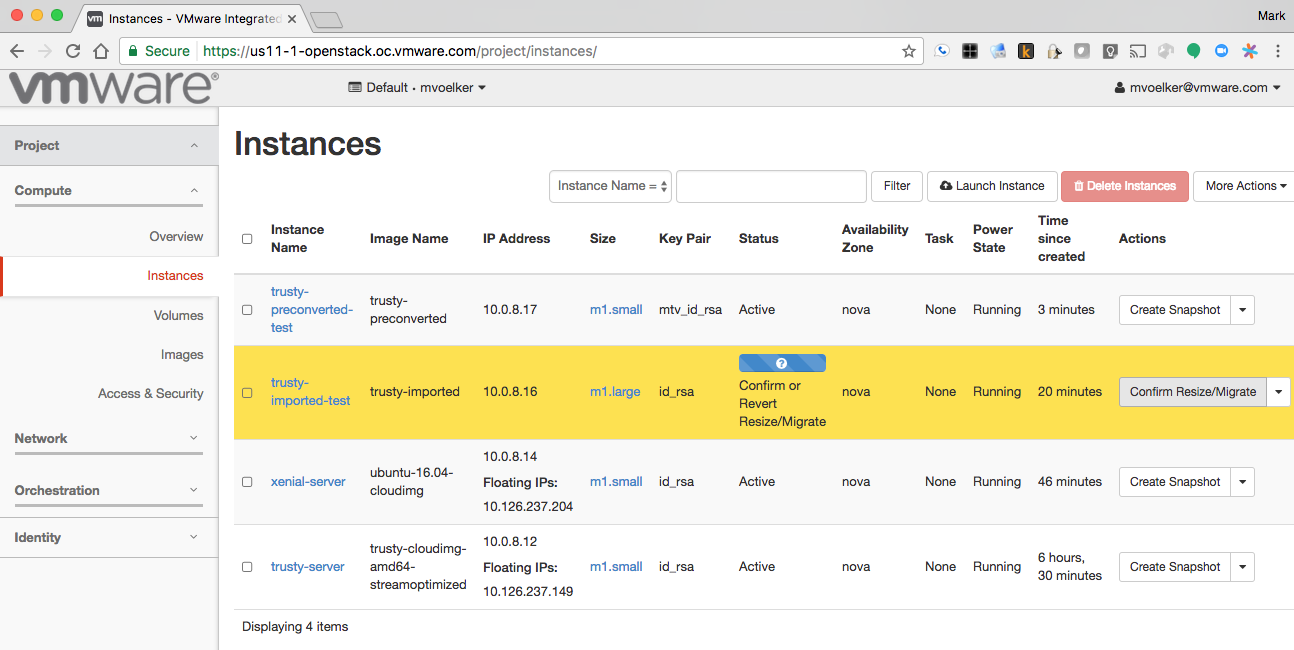1294x650 pixels.
Task: Check the trusty-server row checkbox
Action: (x=247, y=567)
